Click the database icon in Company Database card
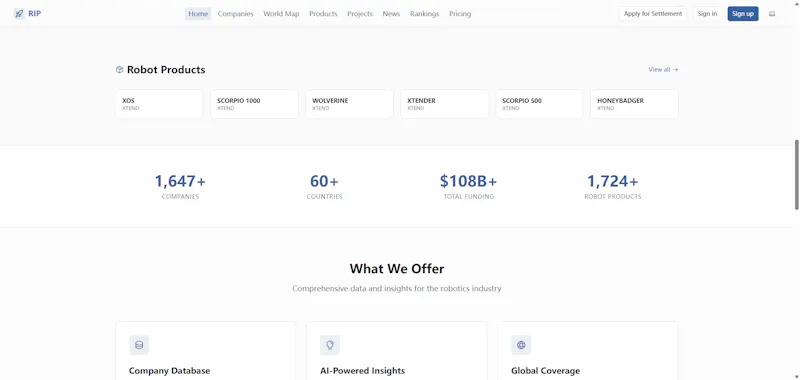 point(139,345)
